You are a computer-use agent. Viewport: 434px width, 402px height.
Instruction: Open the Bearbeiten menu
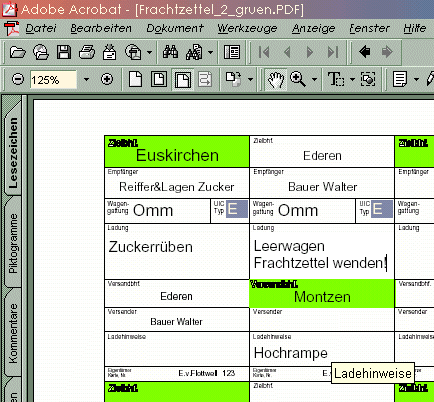click(101, 28)
